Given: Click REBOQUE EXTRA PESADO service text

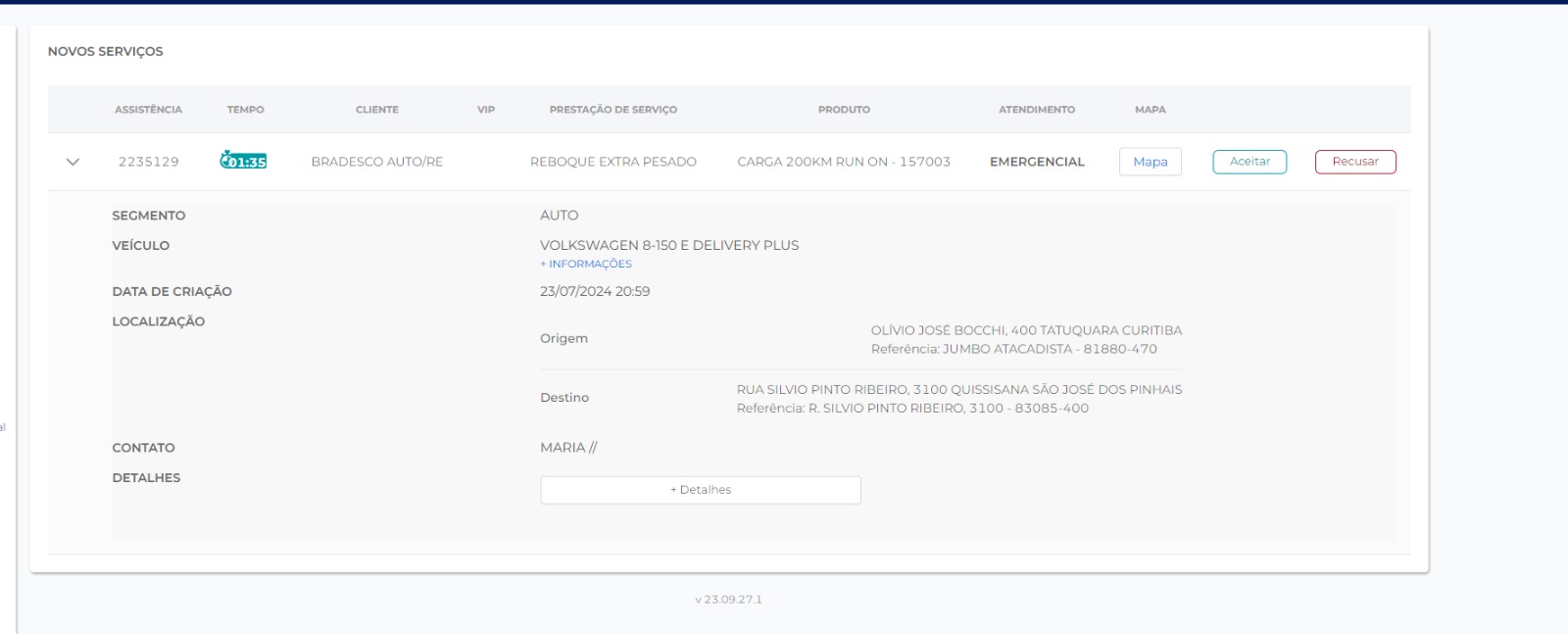Looking at the screenshot, I should click(613, 162).
